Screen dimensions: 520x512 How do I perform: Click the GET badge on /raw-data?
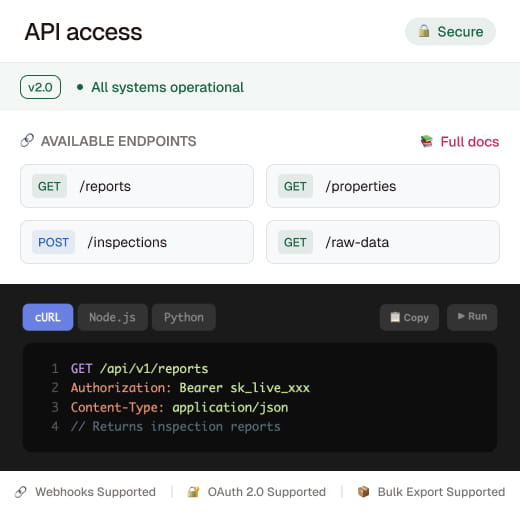(x=295, y=242)
